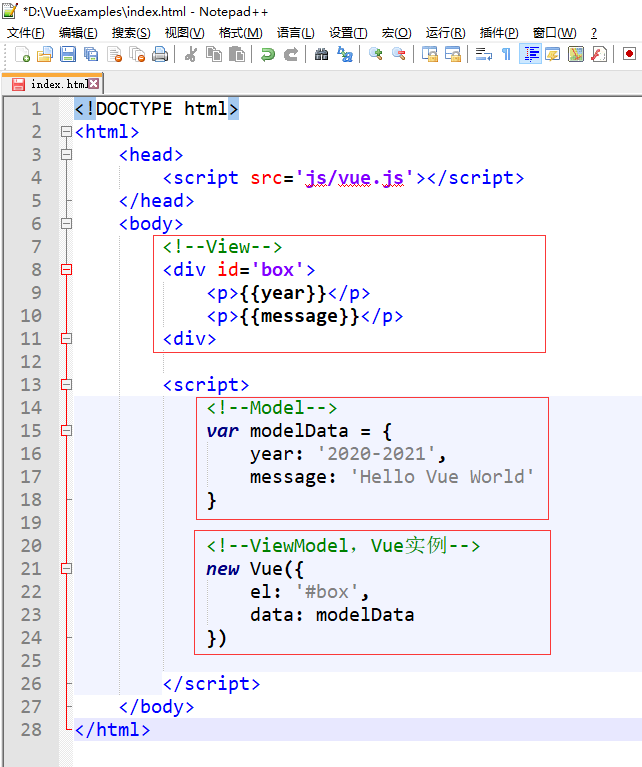Open the ? help menu
This screenshot has width=642, height=767.
coord(594,33)
